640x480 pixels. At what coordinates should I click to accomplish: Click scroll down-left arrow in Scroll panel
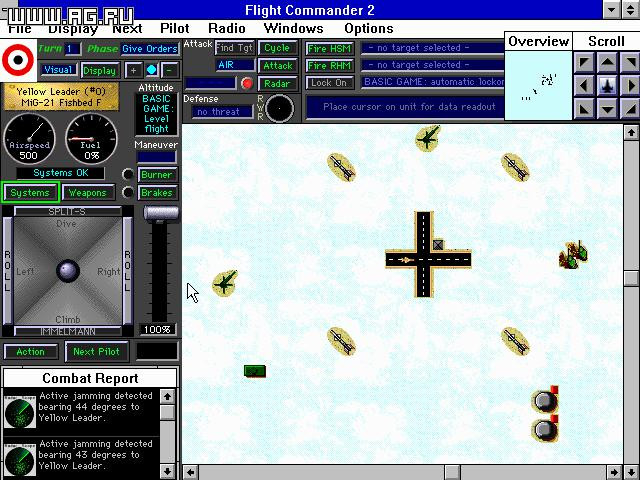pyautogui.click(x=584, y=109)
